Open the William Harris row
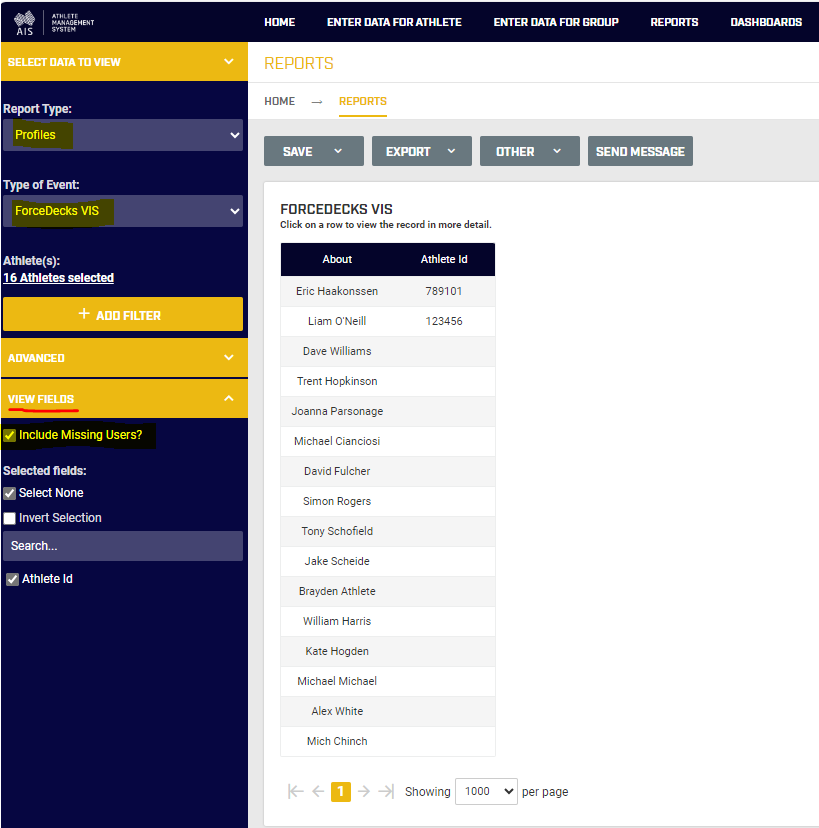This screenshot has width=819, height=828. (388, 622)
